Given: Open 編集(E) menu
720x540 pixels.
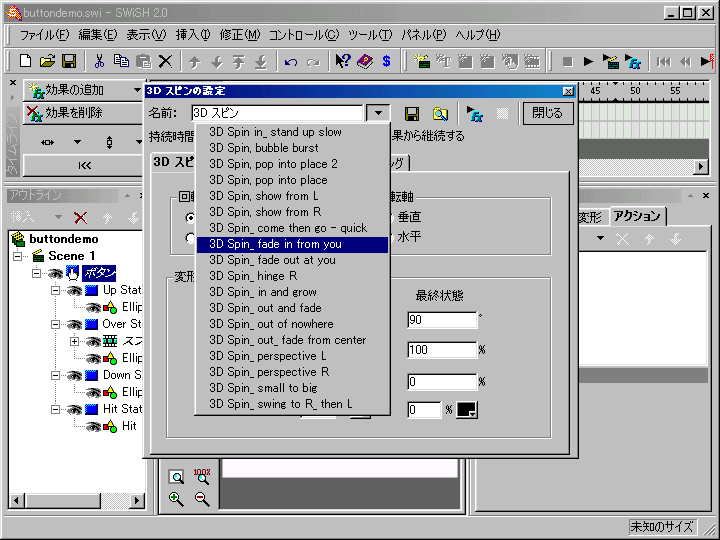Looking at the screenshot, I should (x=97, y=35).
